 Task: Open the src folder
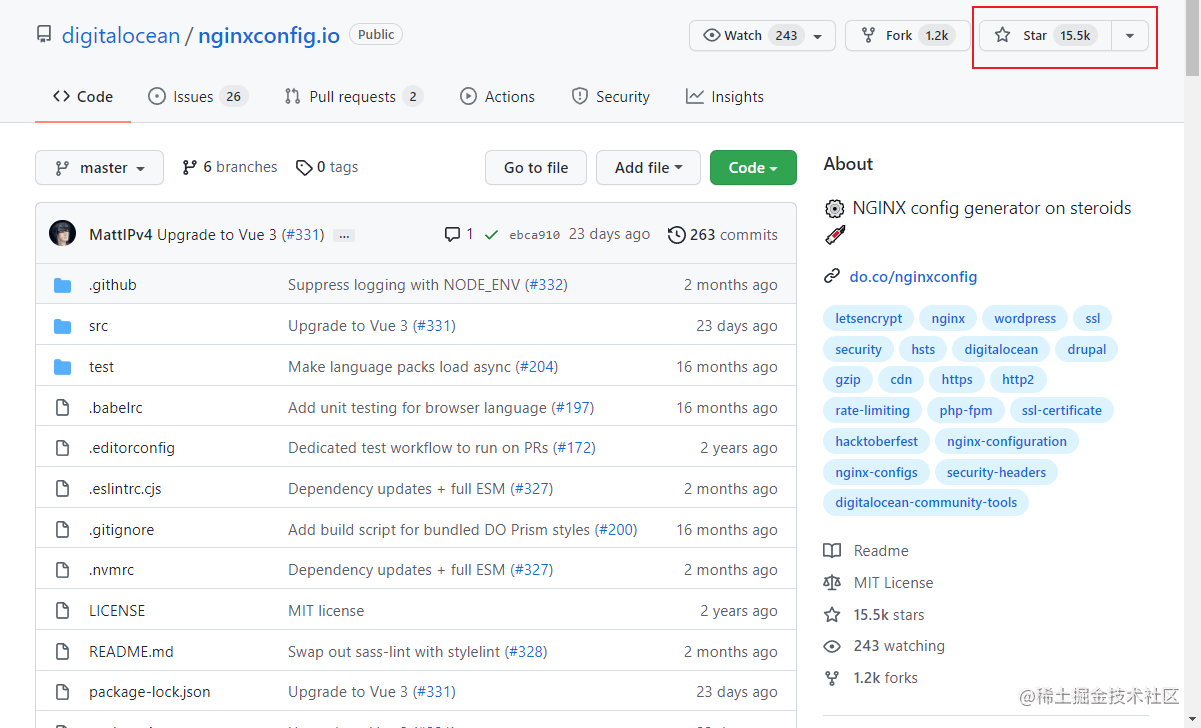click(98, 326)
